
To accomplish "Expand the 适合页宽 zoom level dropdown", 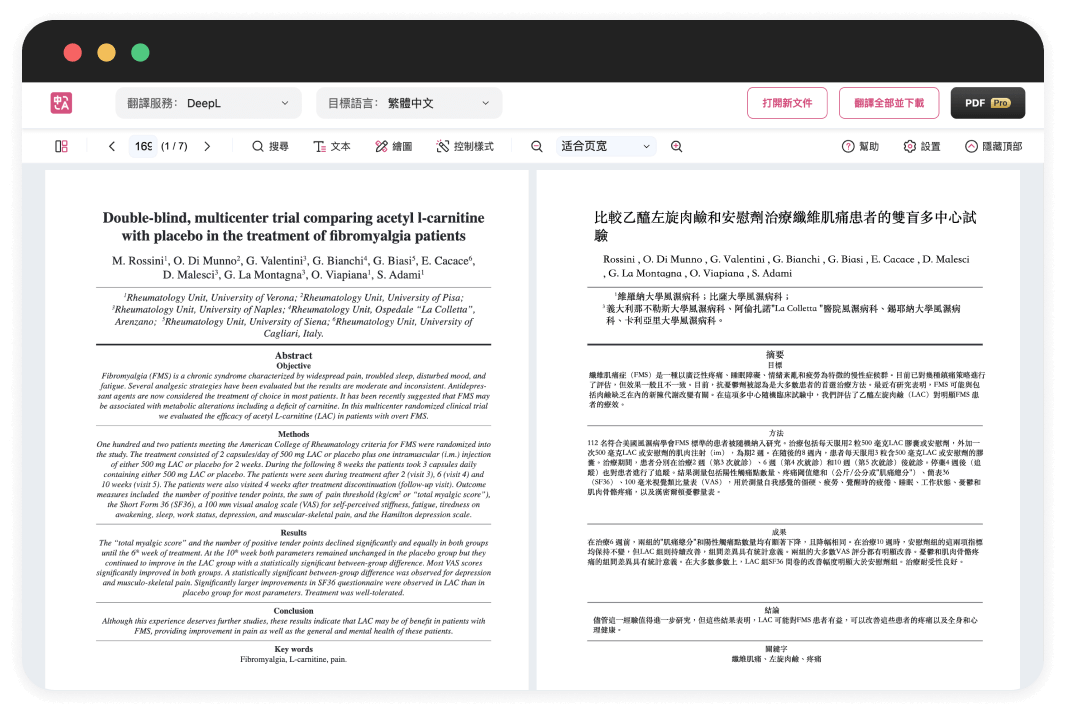I will click(x=606, y=146).
